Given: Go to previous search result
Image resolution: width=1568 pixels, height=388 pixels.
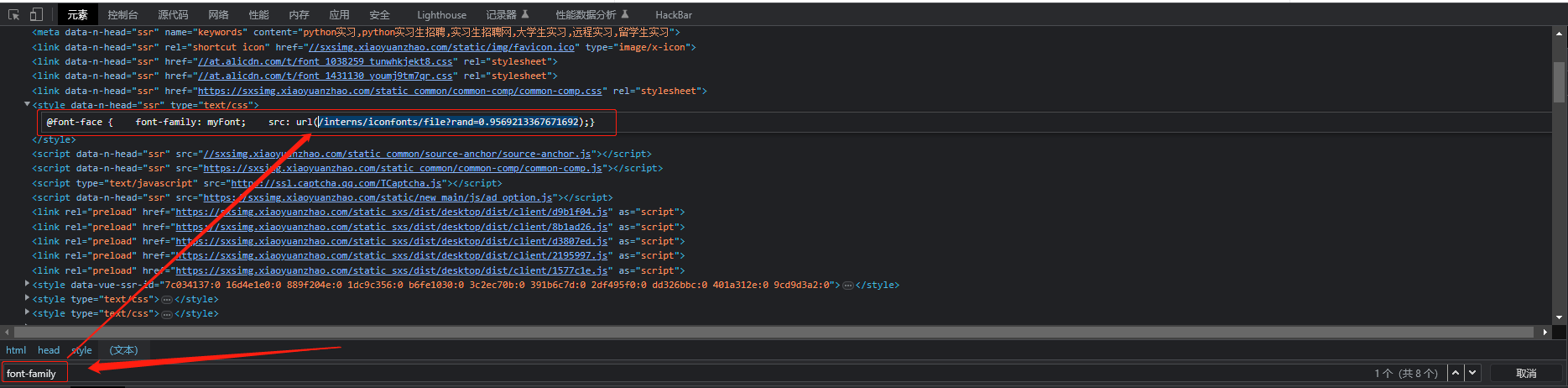Looking at the screenshot, I should coord(1456,373).
